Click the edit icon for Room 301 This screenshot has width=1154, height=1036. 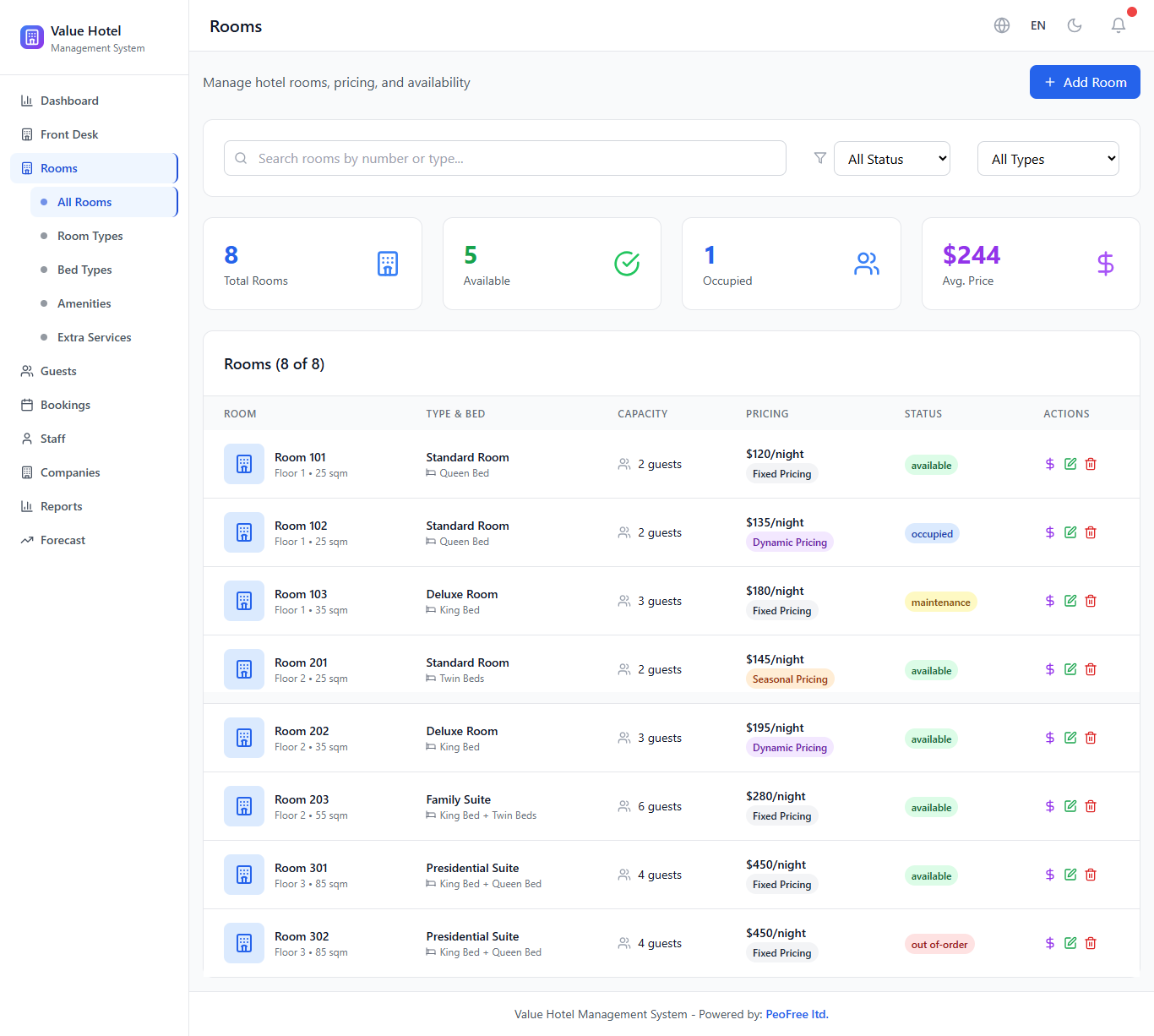point(1070,875)
